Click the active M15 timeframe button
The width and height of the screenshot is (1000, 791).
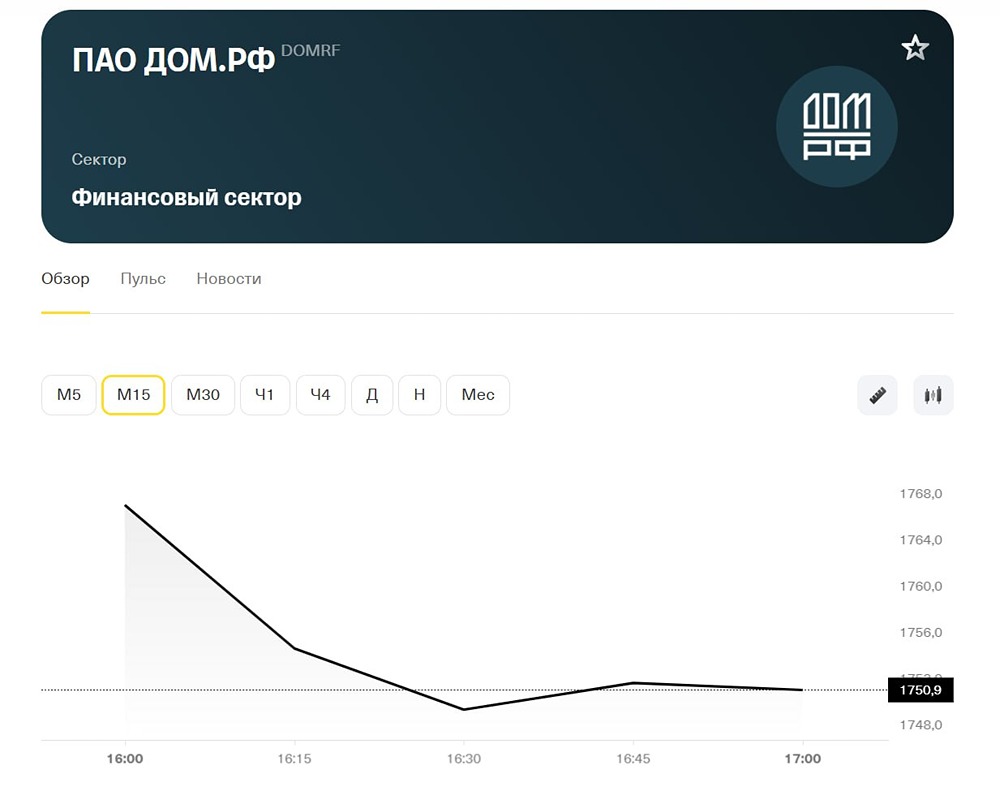(x=133, y=394)
